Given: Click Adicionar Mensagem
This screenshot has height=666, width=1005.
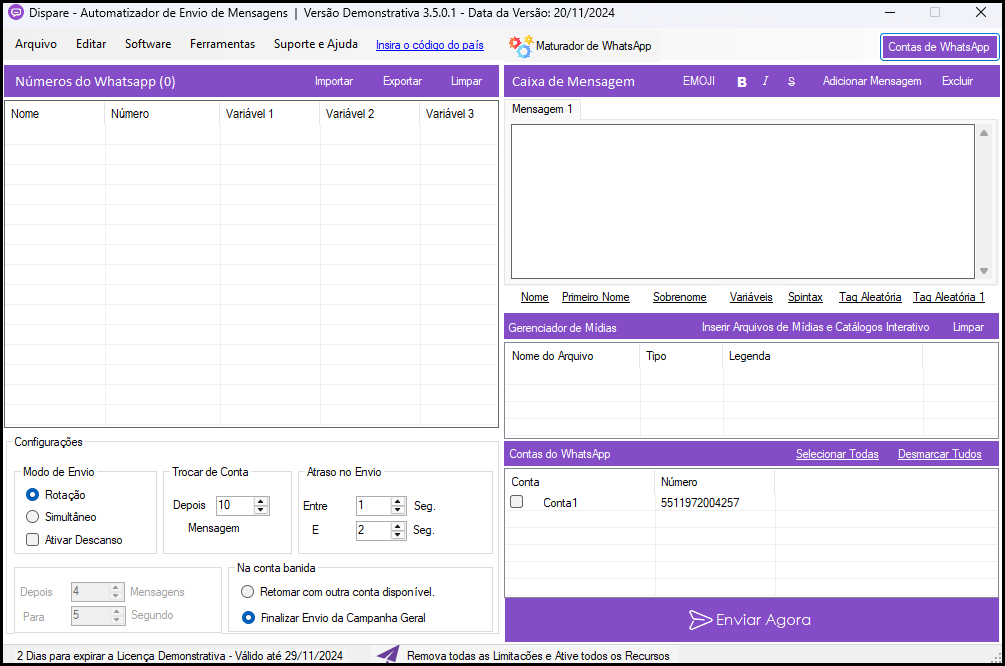Looking at the screenshot, I should click(x=872, y=81).
